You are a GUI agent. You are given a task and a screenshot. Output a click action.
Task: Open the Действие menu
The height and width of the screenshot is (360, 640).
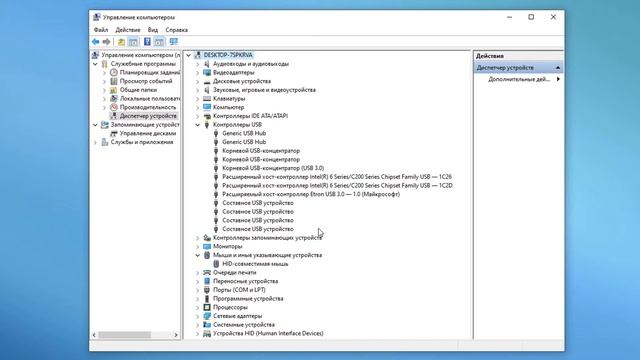(128, 30)
